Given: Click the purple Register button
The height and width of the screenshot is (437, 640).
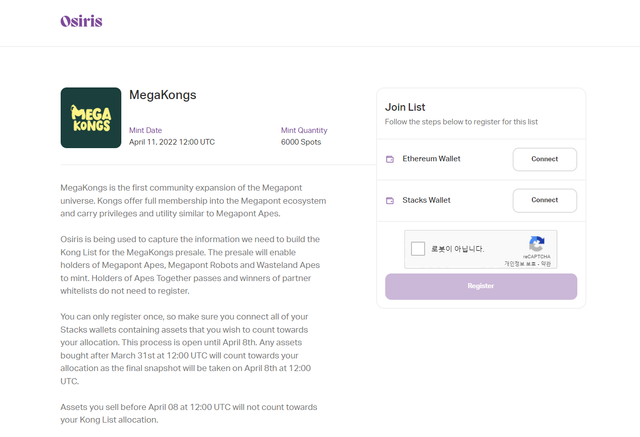Looking at the screenshot, I should pos(481,286).
